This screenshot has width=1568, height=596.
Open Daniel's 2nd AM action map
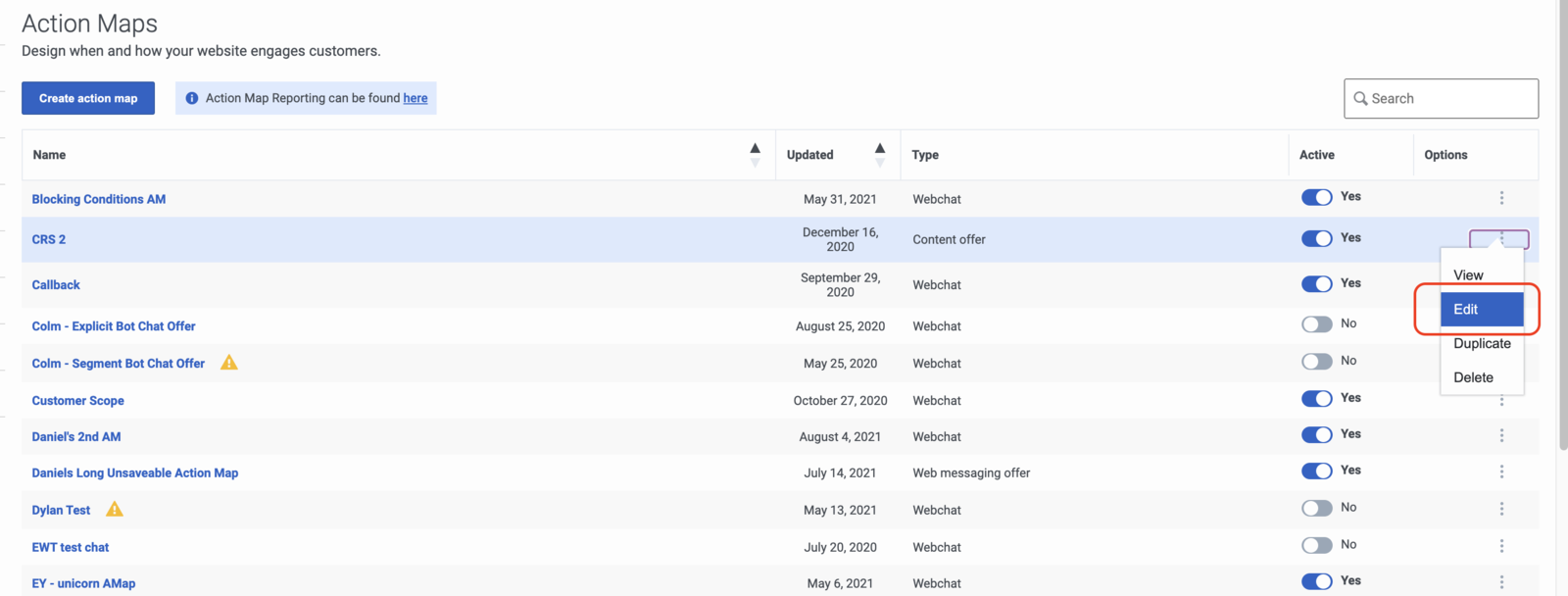pyautogui.click(x=76, y=436)
